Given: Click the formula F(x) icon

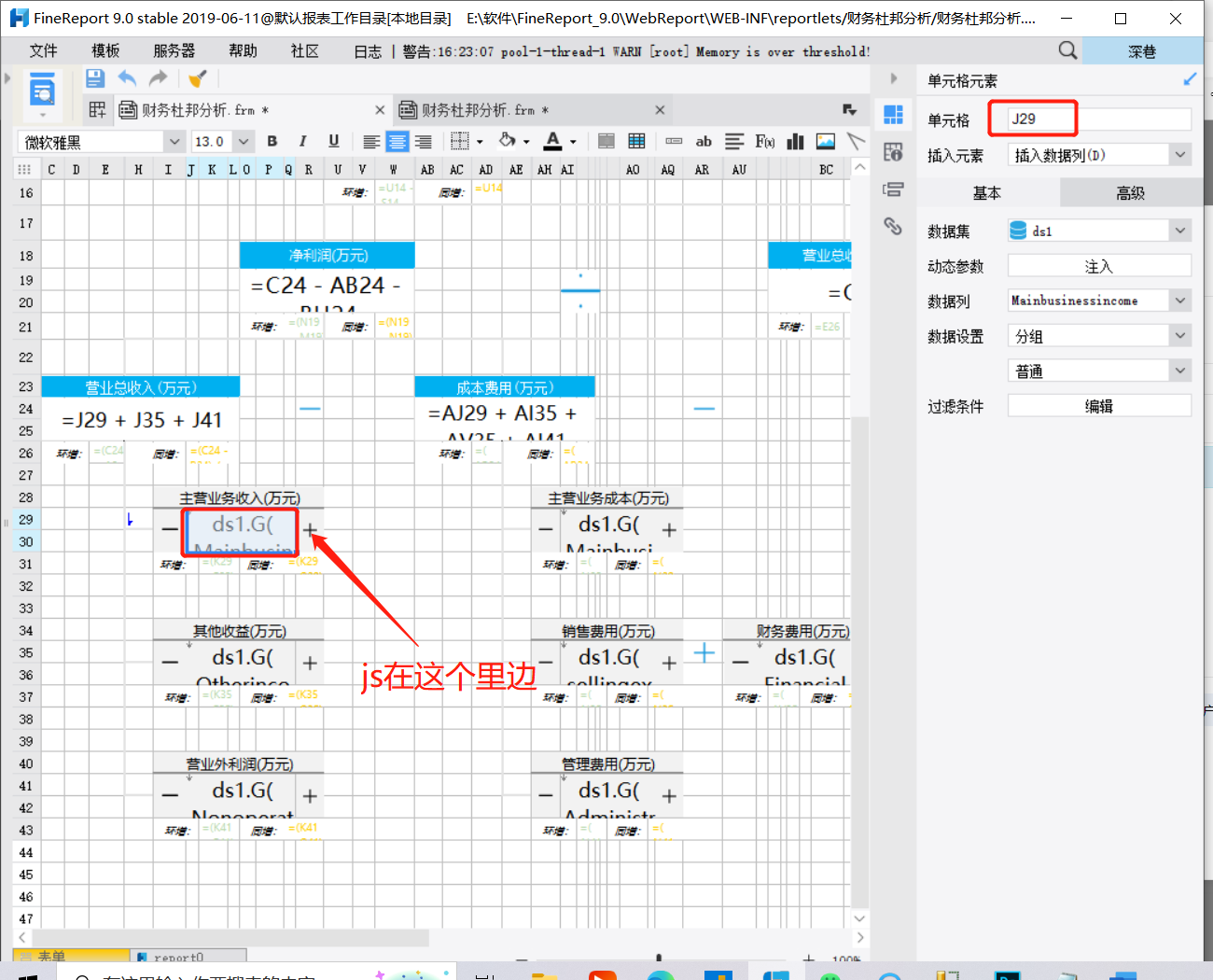Looking at the screenshot, I should point(764,141).
